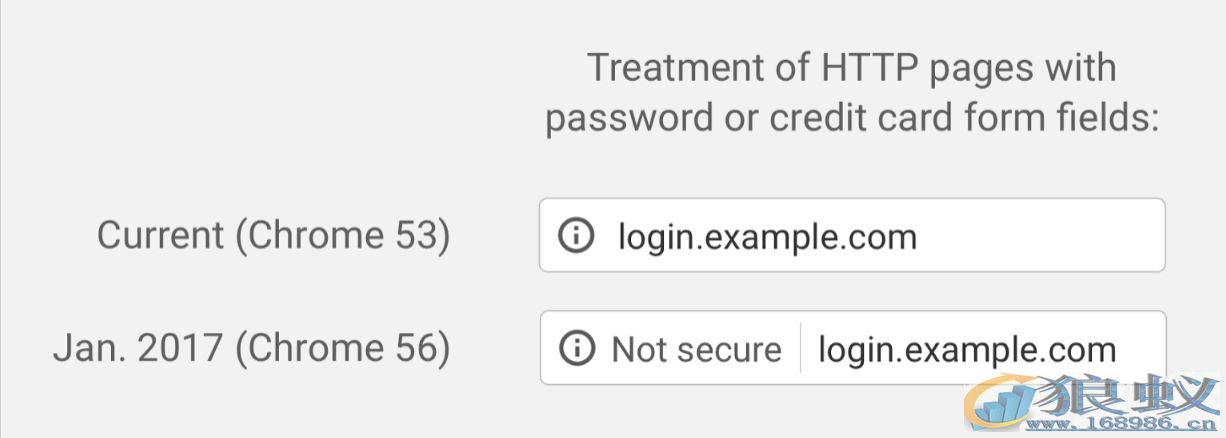1226x438 pixels.
Task: Click the divider between Not secure and URL
Action: click(x=800, y=348)
